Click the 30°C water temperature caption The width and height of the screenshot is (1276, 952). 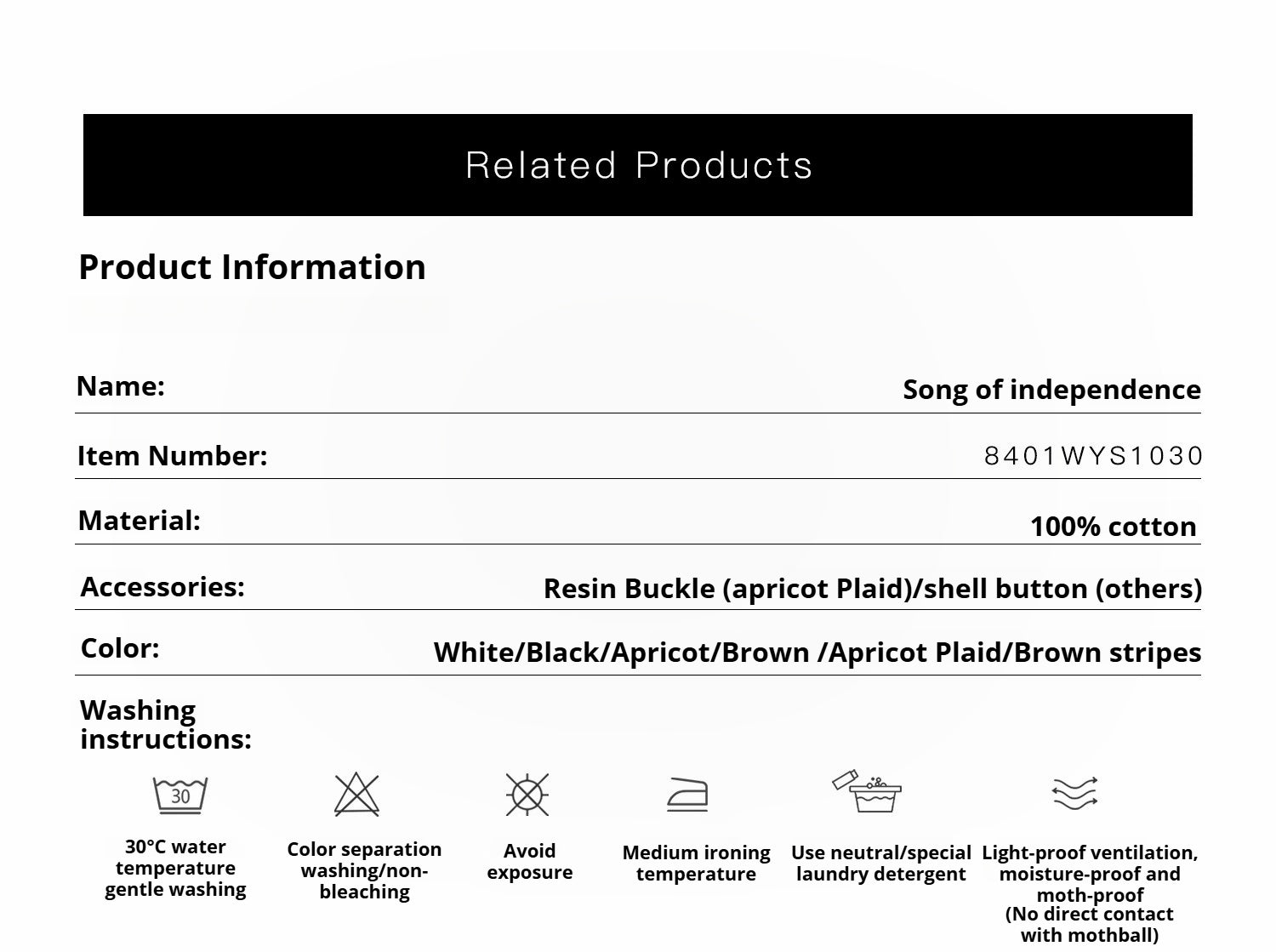pos(175,869)
